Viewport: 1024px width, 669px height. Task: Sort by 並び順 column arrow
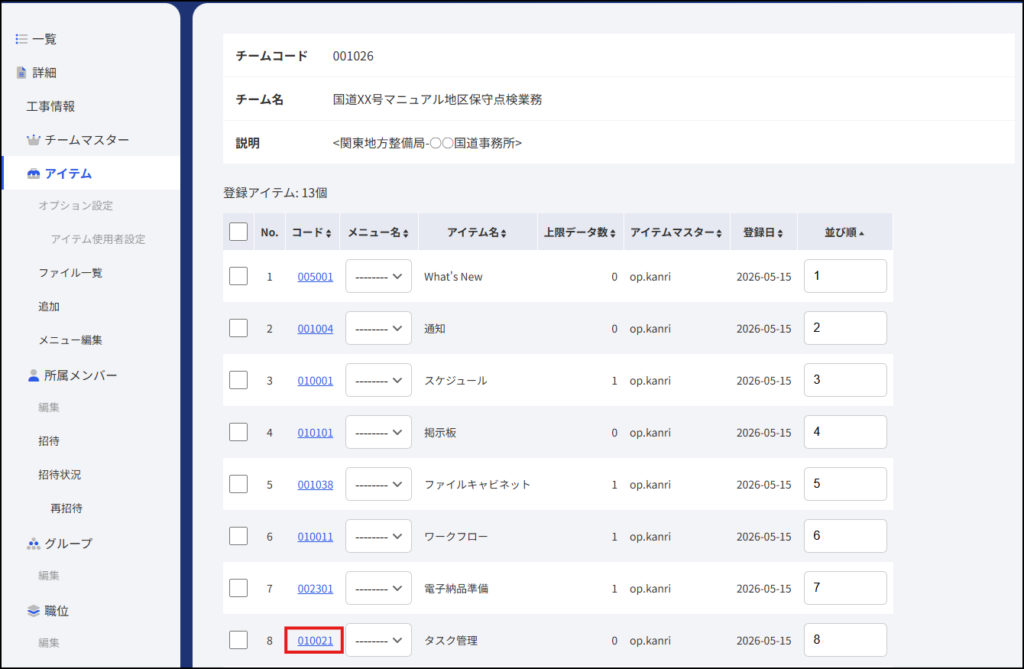click(x=861, y=233)
